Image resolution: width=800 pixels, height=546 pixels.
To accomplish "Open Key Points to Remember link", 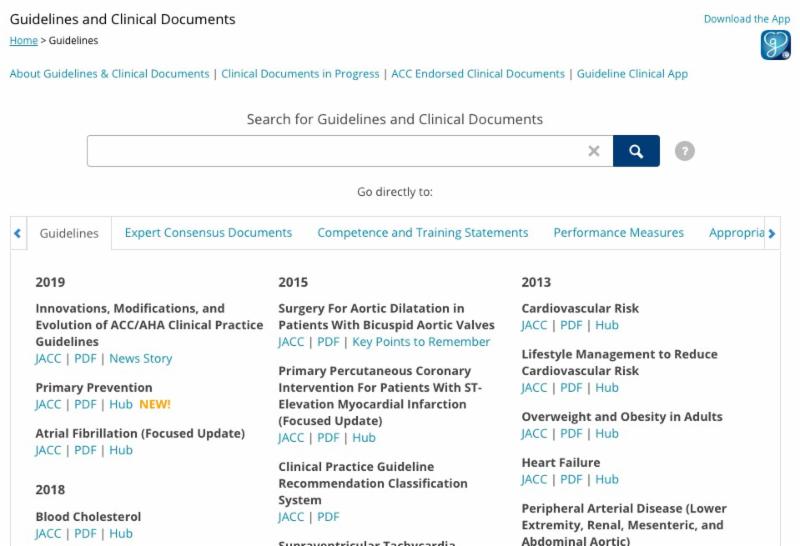I will click(421, 342).
